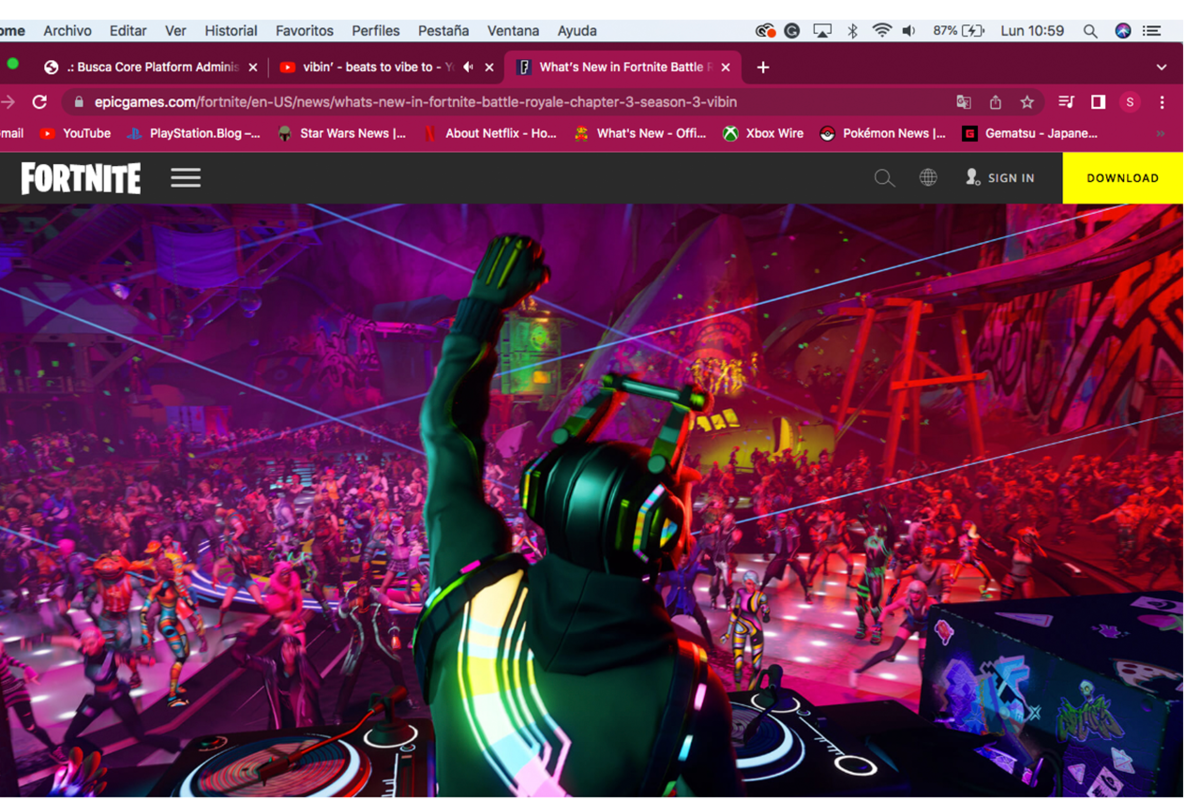The image size is (1200, 800).
Task: Click the Grammarly menu bar icon
Action: click(x=792, y=31)
